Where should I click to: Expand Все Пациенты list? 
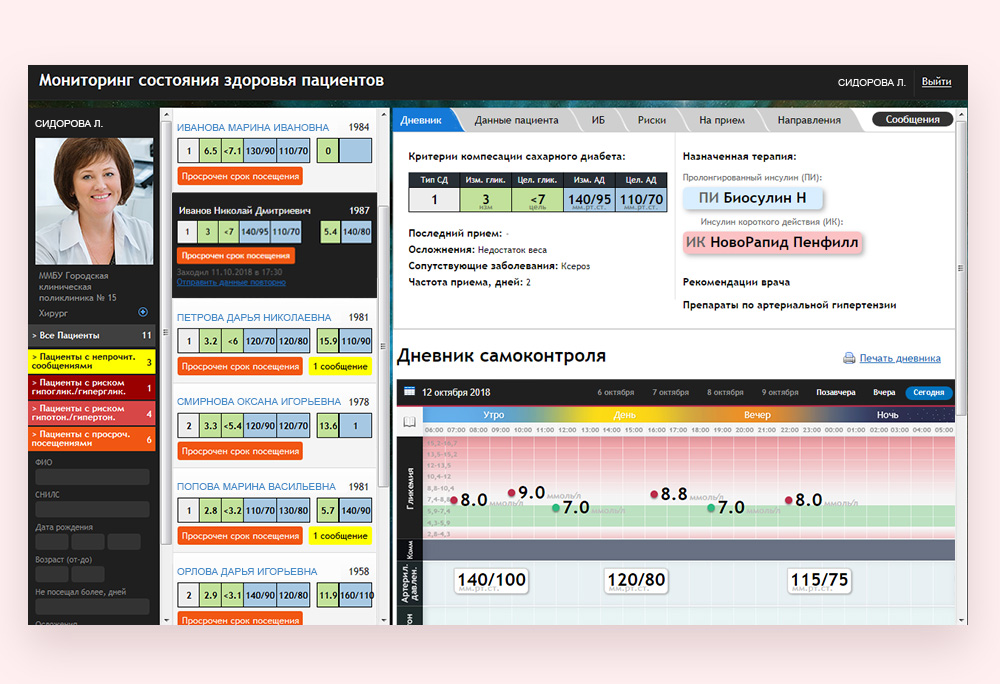click(92, 335)
